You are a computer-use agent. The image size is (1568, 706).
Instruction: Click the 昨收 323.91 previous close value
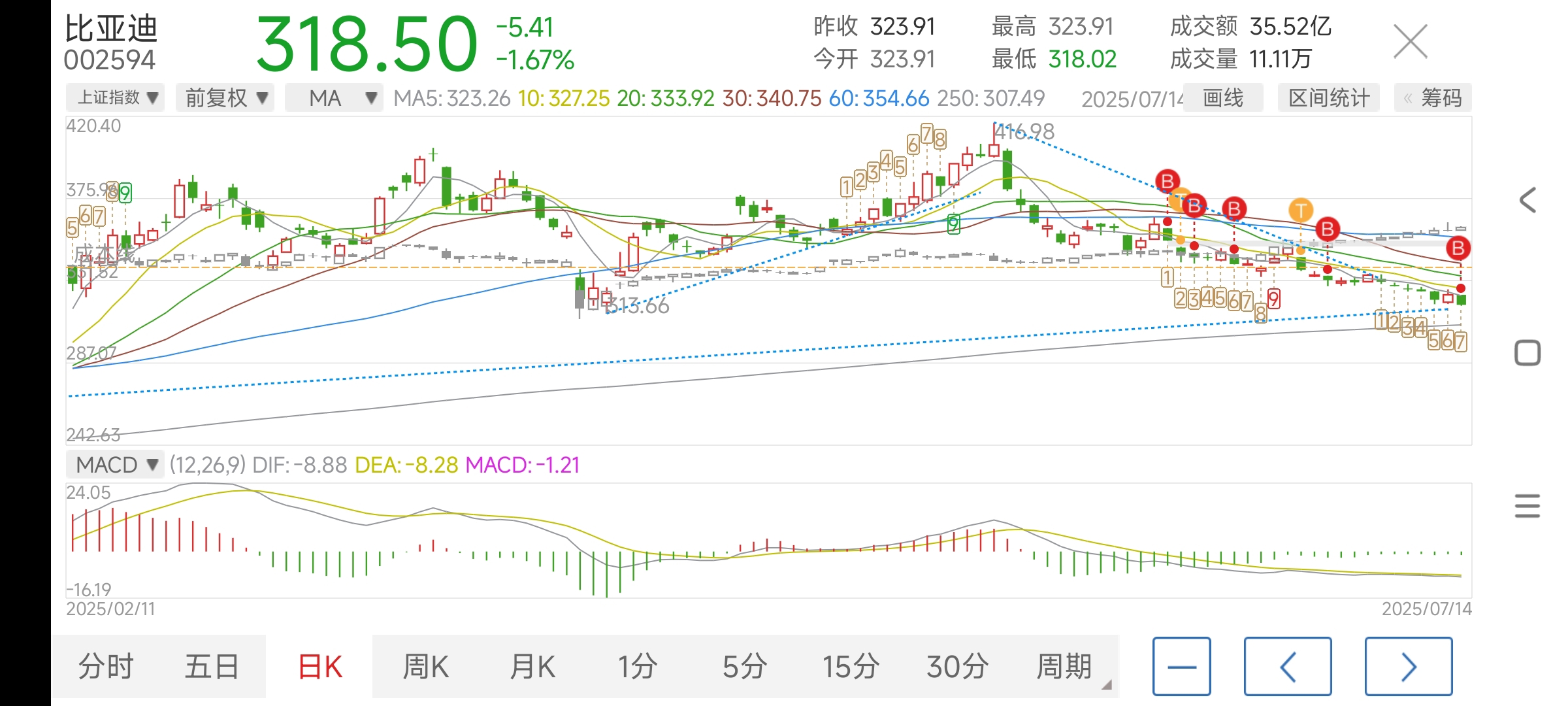[x=874, y=27]
